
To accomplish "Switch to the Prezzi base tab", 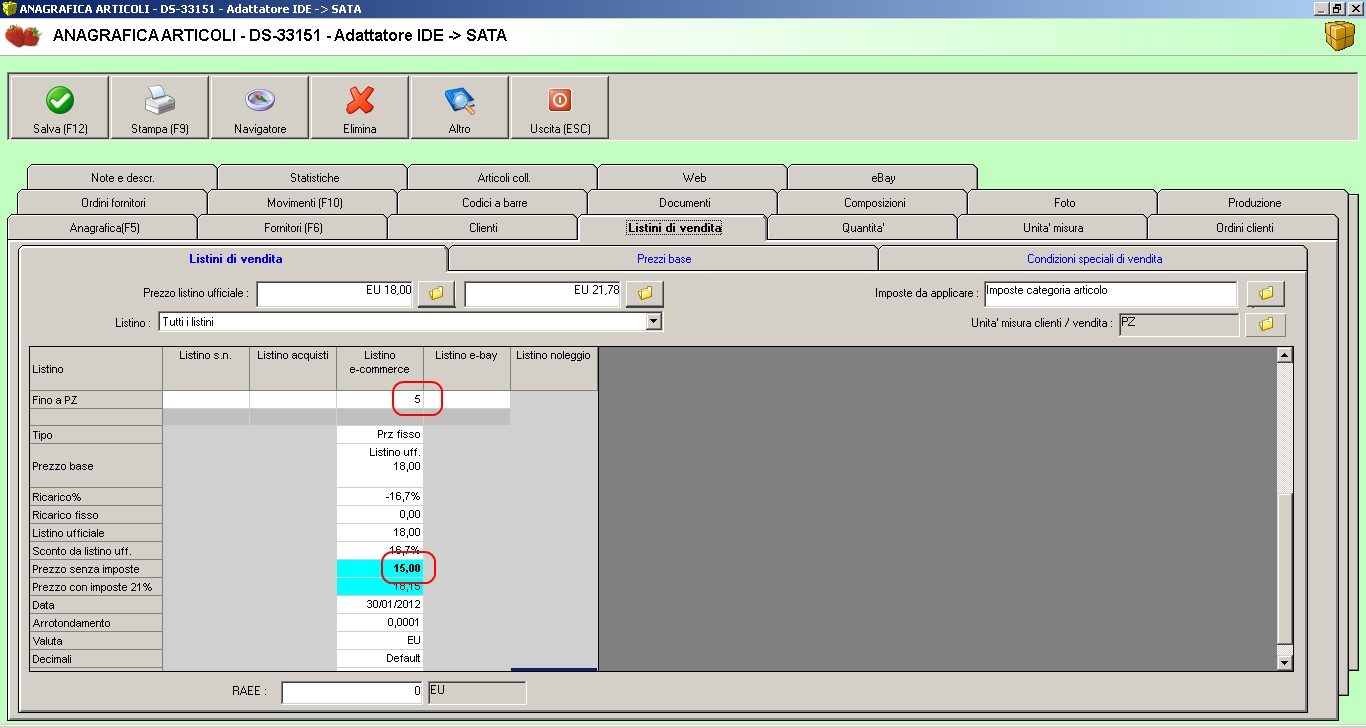I will click(x=664, y=259).
